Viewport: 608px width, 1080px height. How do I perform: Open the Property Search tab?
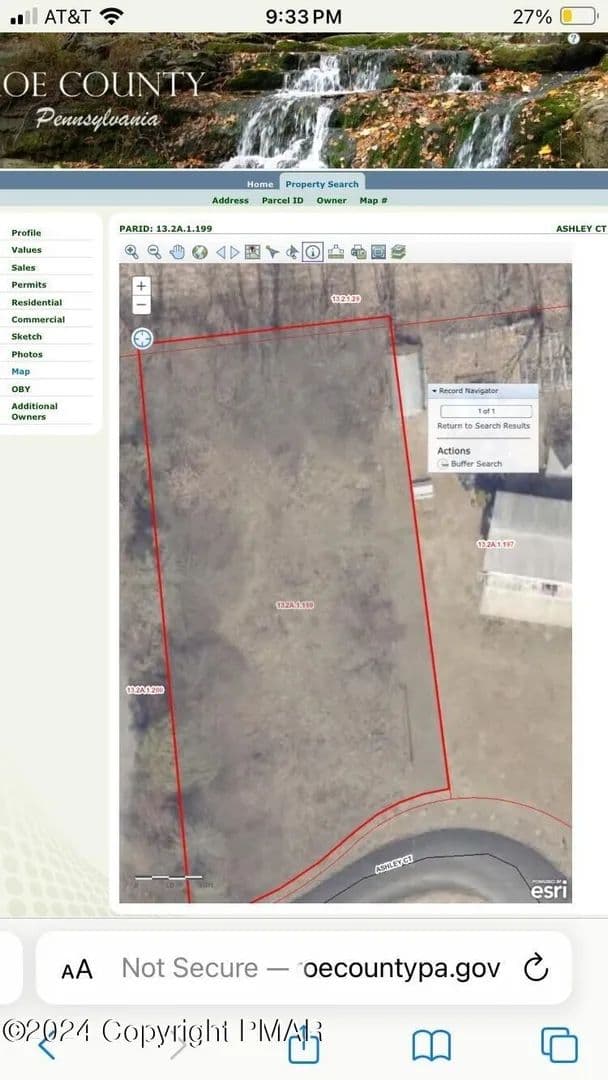pos(322,184)
